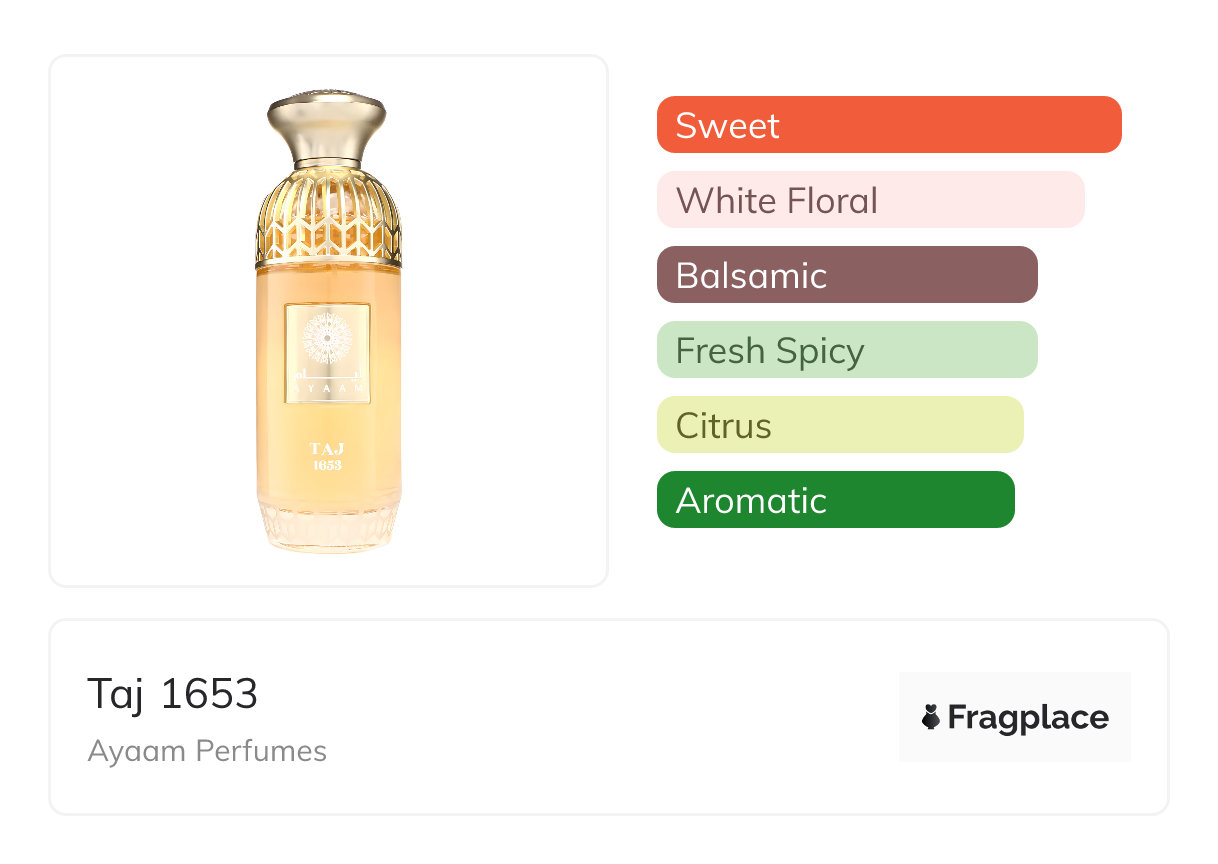Click the Fragplace wordmark text

click(1028, 717)
